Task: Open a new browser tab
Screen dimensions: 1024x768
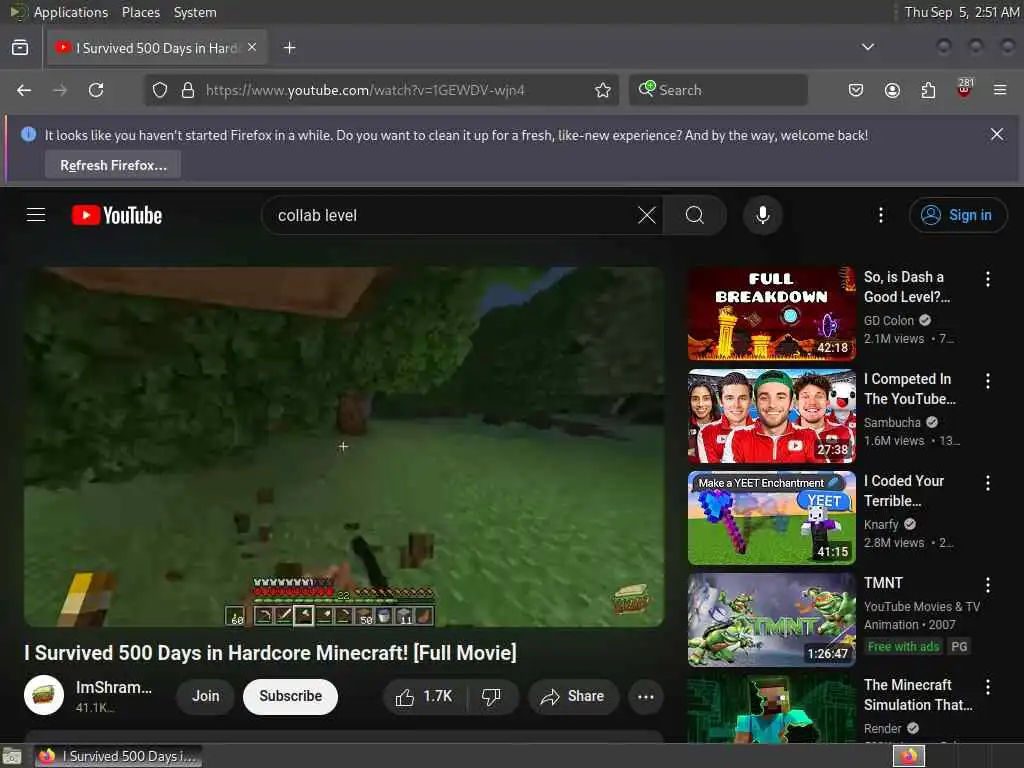Action: (x=289, y=48)
